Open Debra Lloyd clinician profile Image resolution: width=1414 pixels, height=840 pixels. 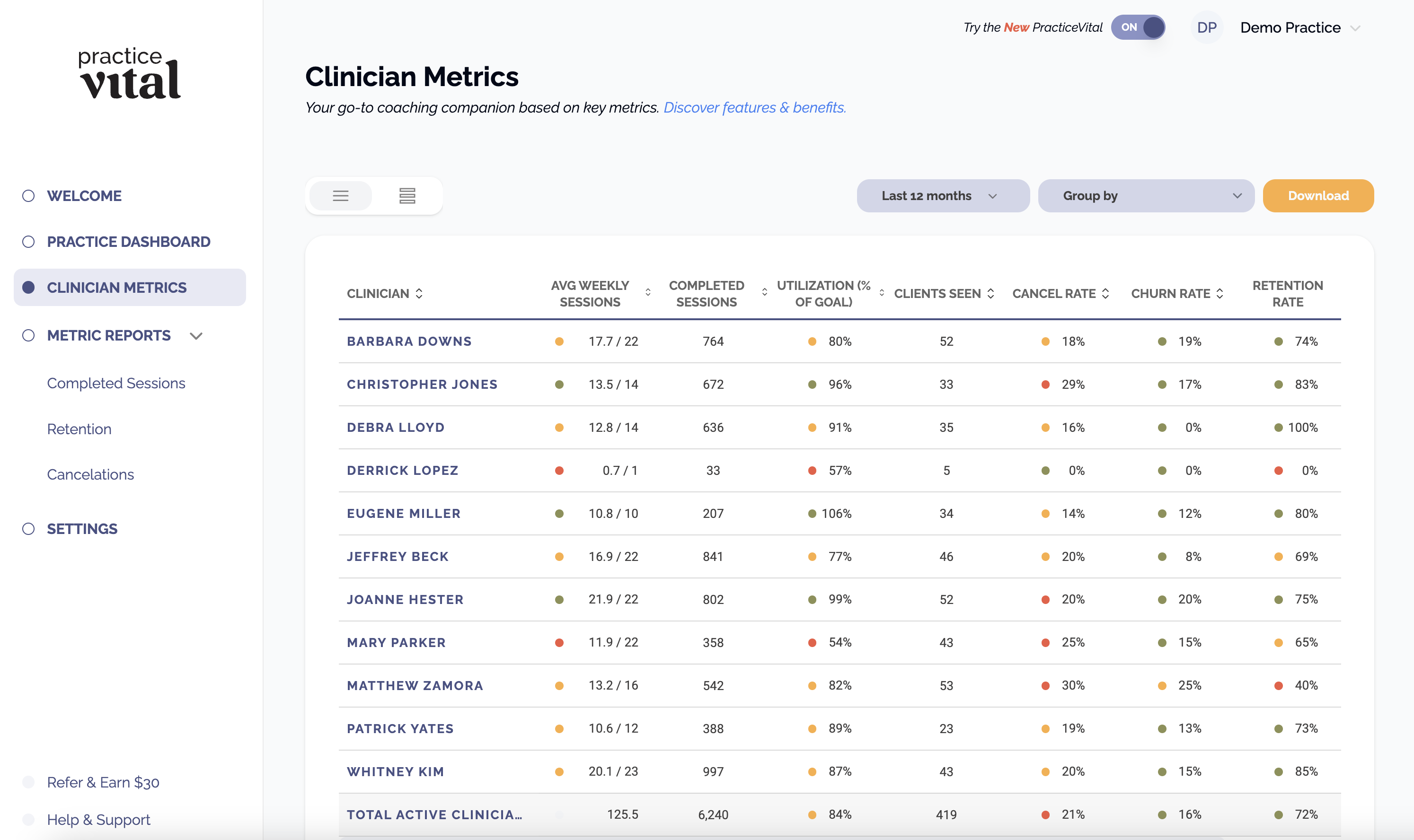pyautogui.click(x=395, y=428)
